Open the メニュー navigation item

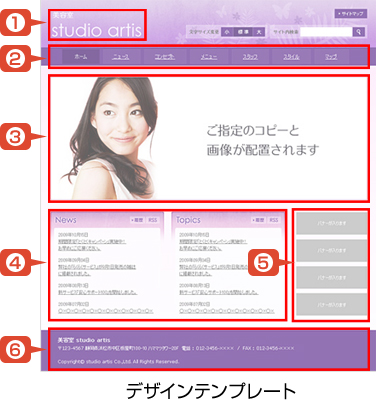pyautogui.click(x=209, y=57)
